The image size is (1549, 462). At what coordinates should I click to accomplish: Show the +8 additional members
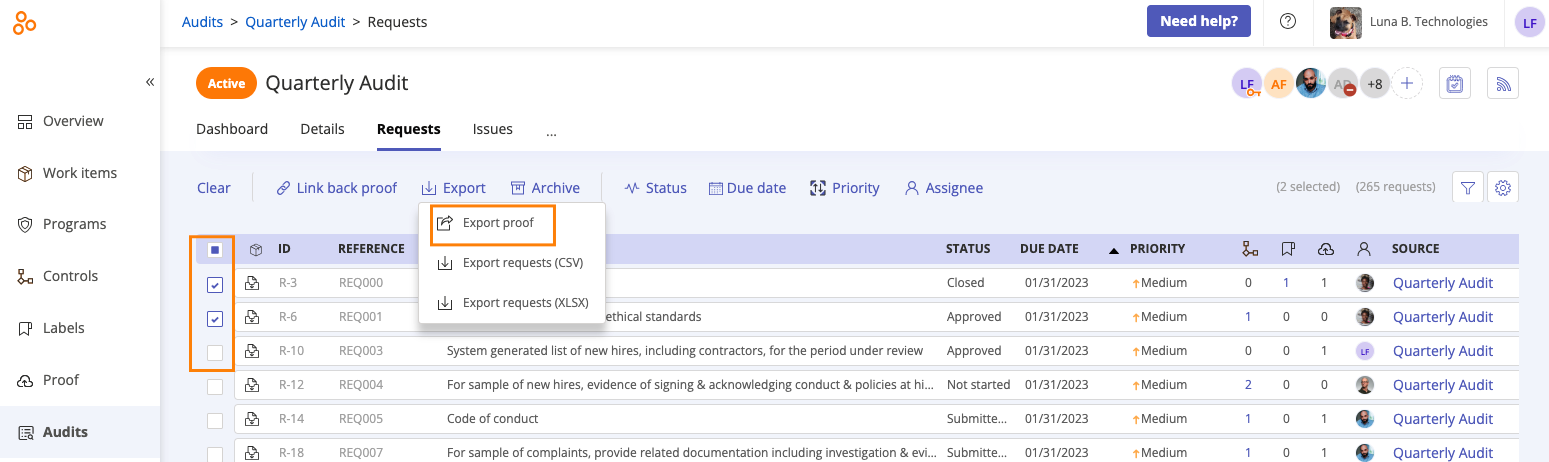click(x=1375, y=84)
